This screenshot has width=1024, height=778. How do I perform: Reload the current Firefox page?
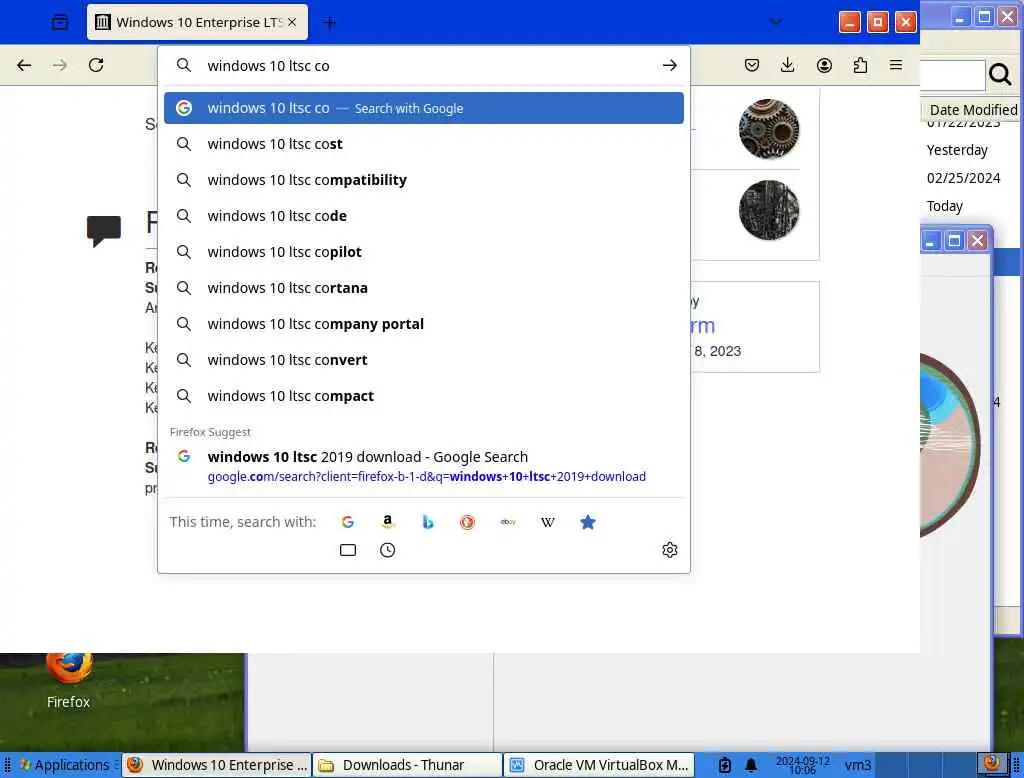tap(96, 65)
